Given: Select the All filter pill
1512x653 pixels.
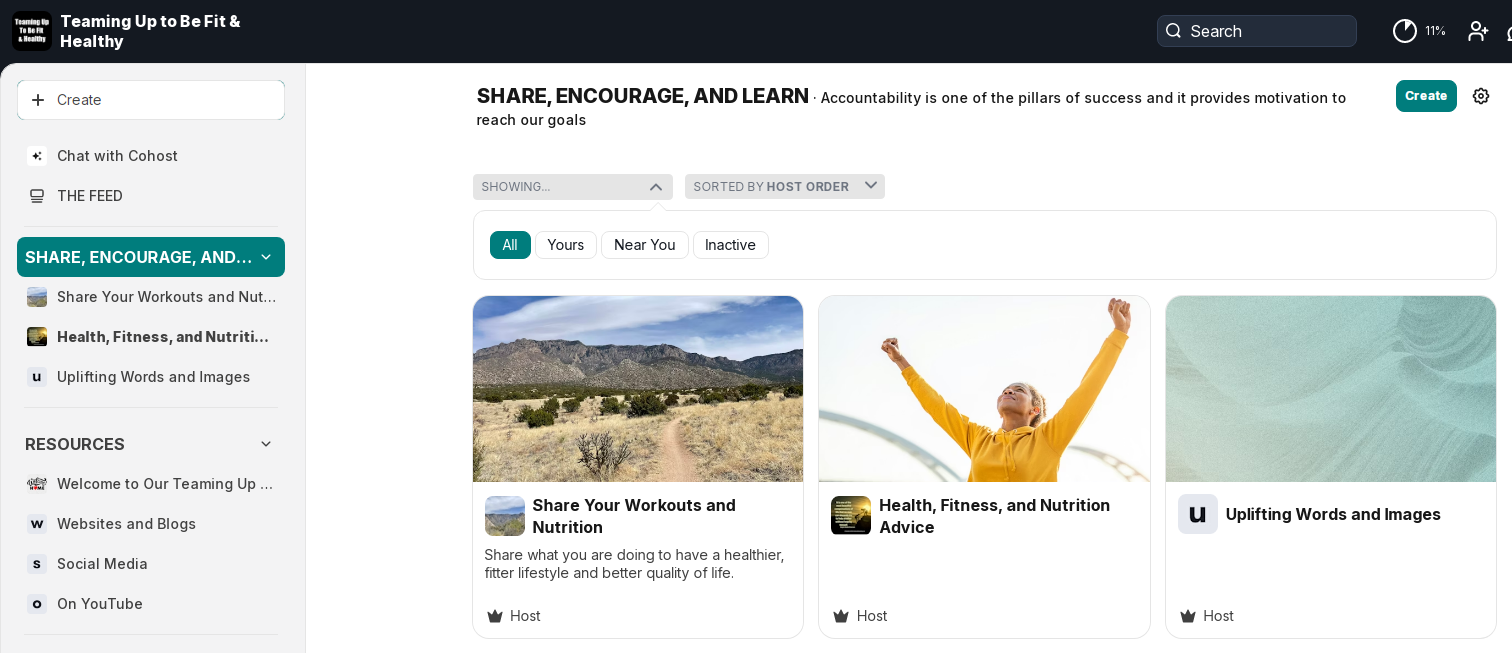Looking at the screenshot, I should click(x=510, y=245).
